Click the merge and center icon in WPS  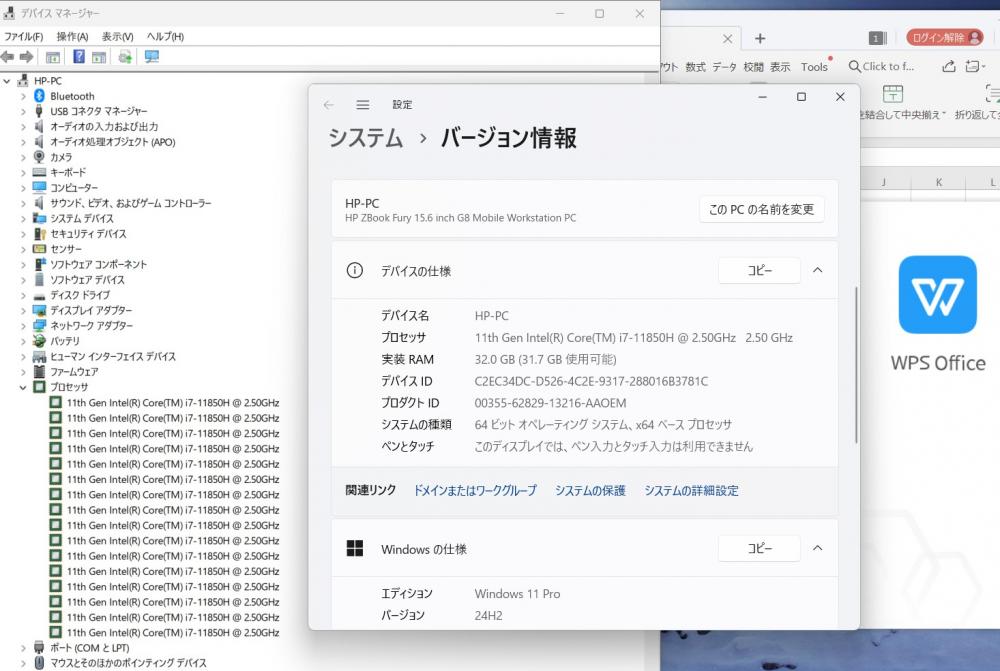[892, 94]
